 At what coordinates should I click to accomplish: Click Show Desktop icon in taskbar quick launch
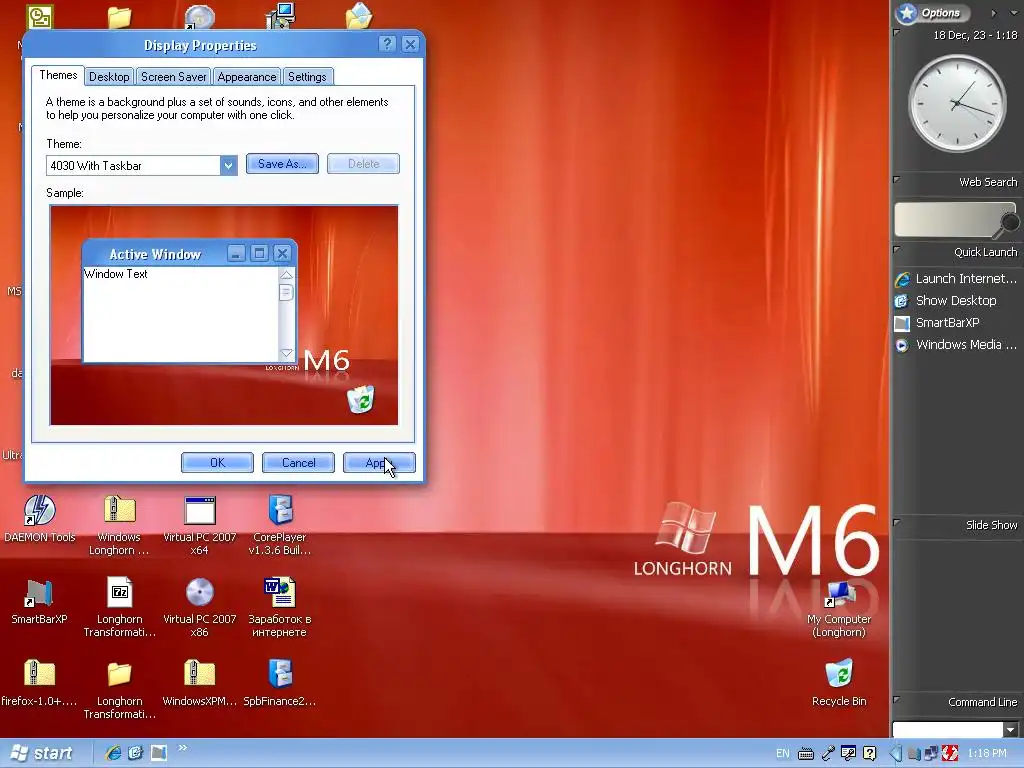[x=135, y=753]
